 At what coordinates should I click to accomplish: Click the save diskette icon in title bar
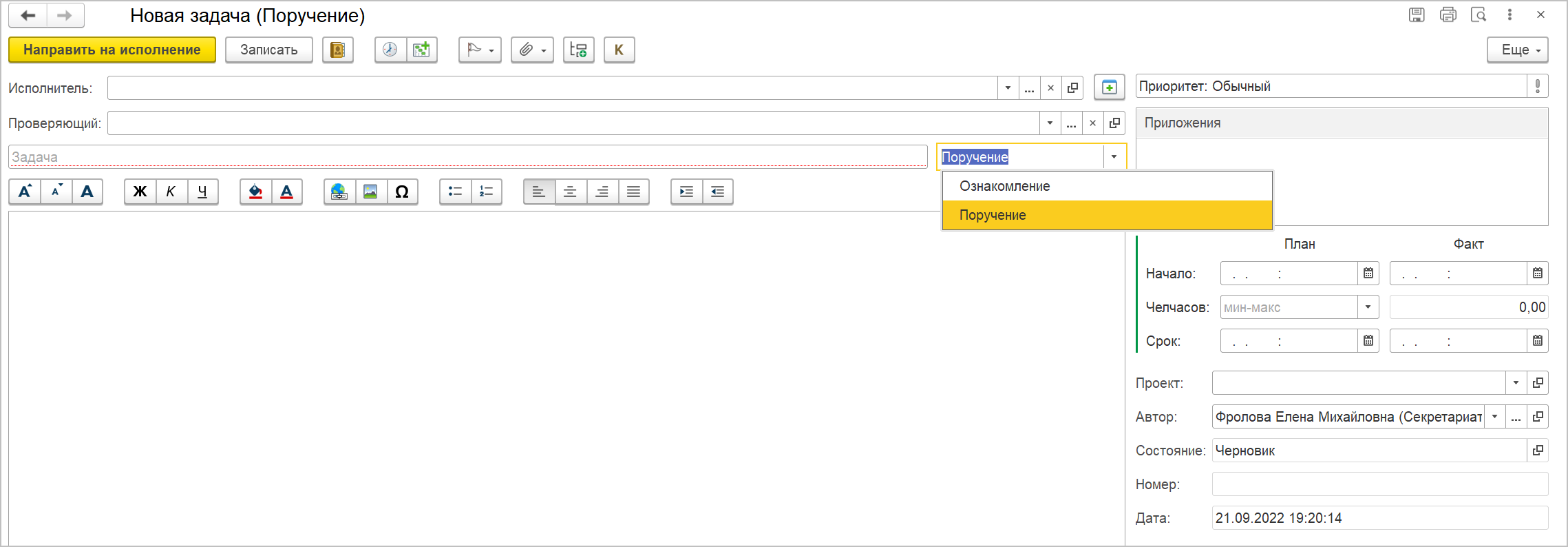click(1417, 14)
